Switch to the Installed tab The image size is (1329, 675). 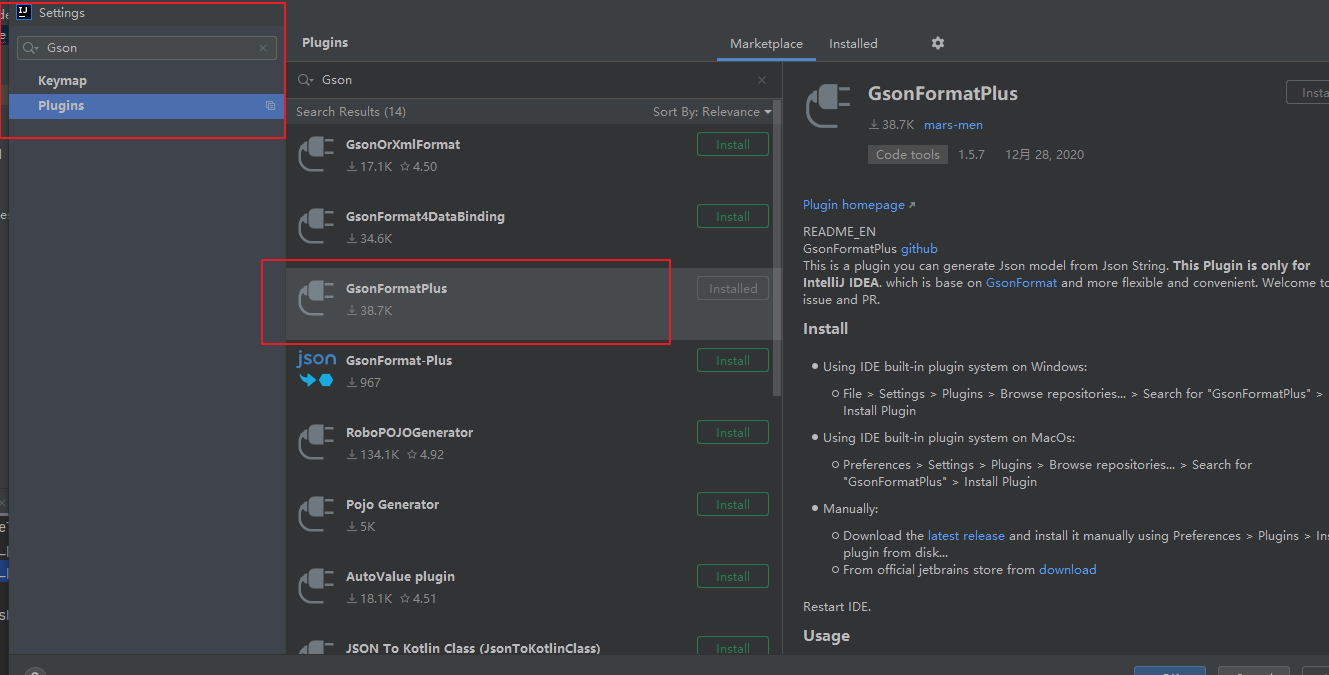tap(853, 44)
